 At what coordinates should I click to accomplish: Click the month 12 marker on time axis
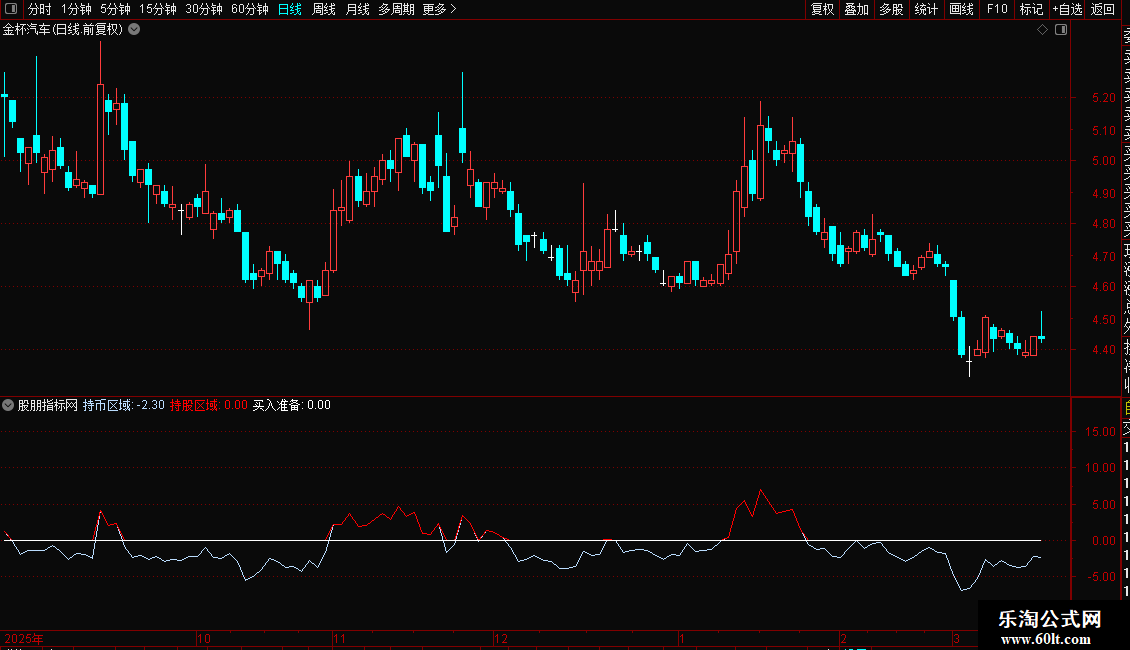[501, 638]
